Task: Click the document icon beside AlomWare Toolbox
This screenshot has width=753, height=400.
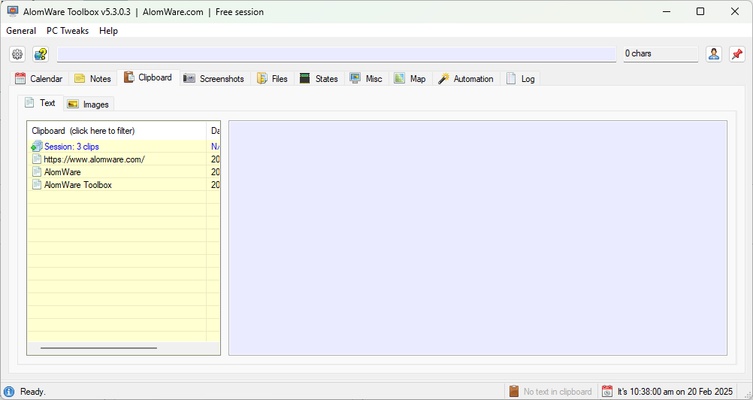Action: [36, 184]
